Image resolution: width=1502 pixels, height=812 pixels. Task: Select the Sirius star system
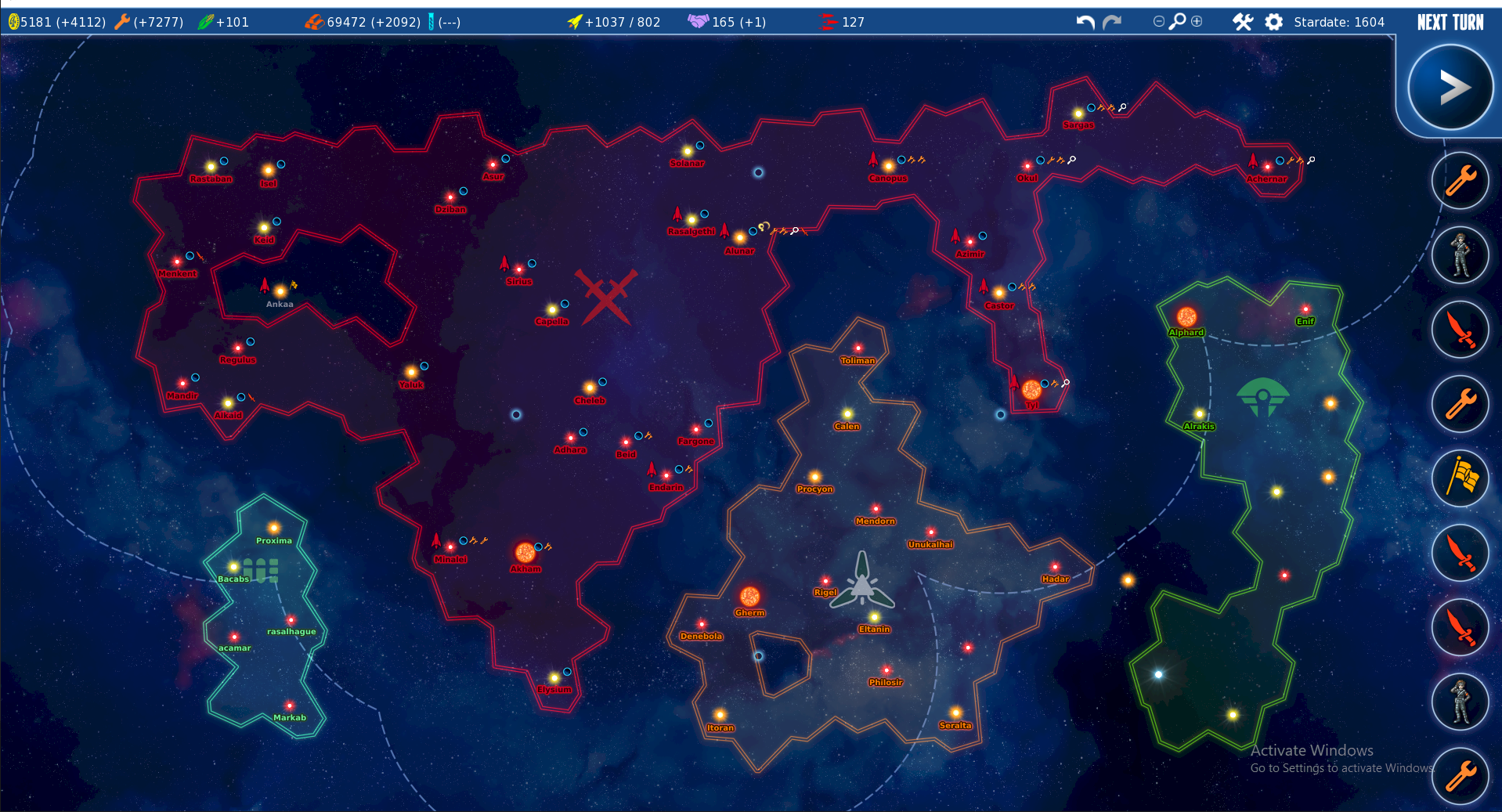pyautogui.click(x=518, y=269)
